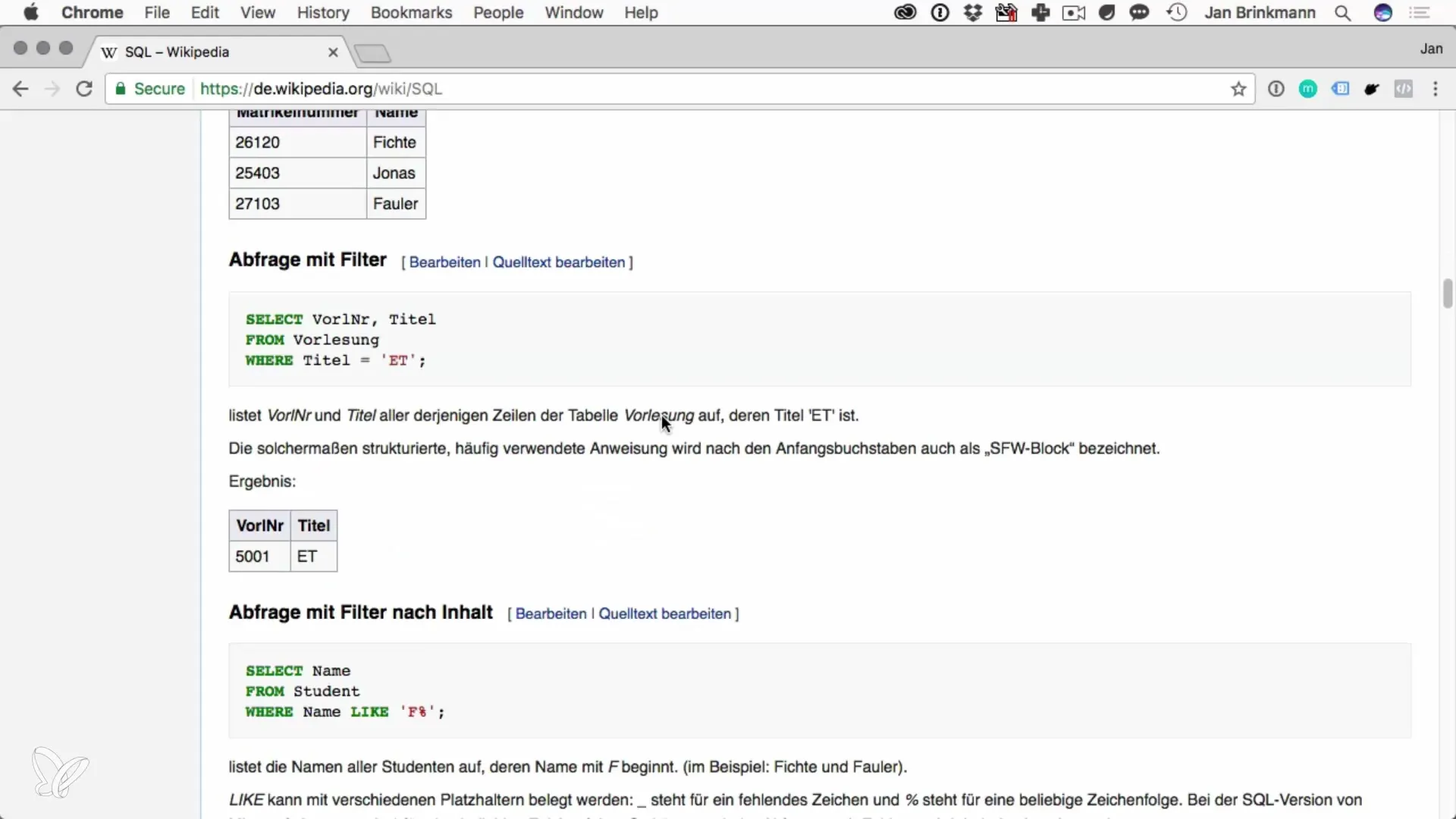Click the page vertical scrollbar thumb

[x=1447, y=293]
